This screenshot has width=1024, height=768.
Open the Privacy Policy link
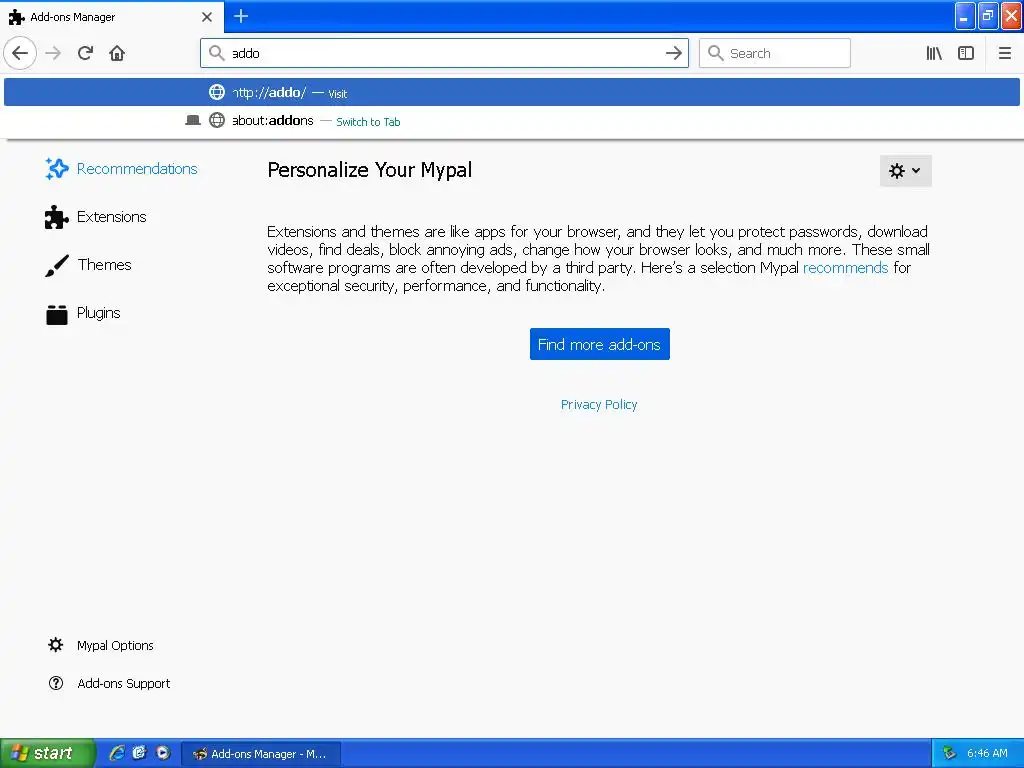[599, 405]
